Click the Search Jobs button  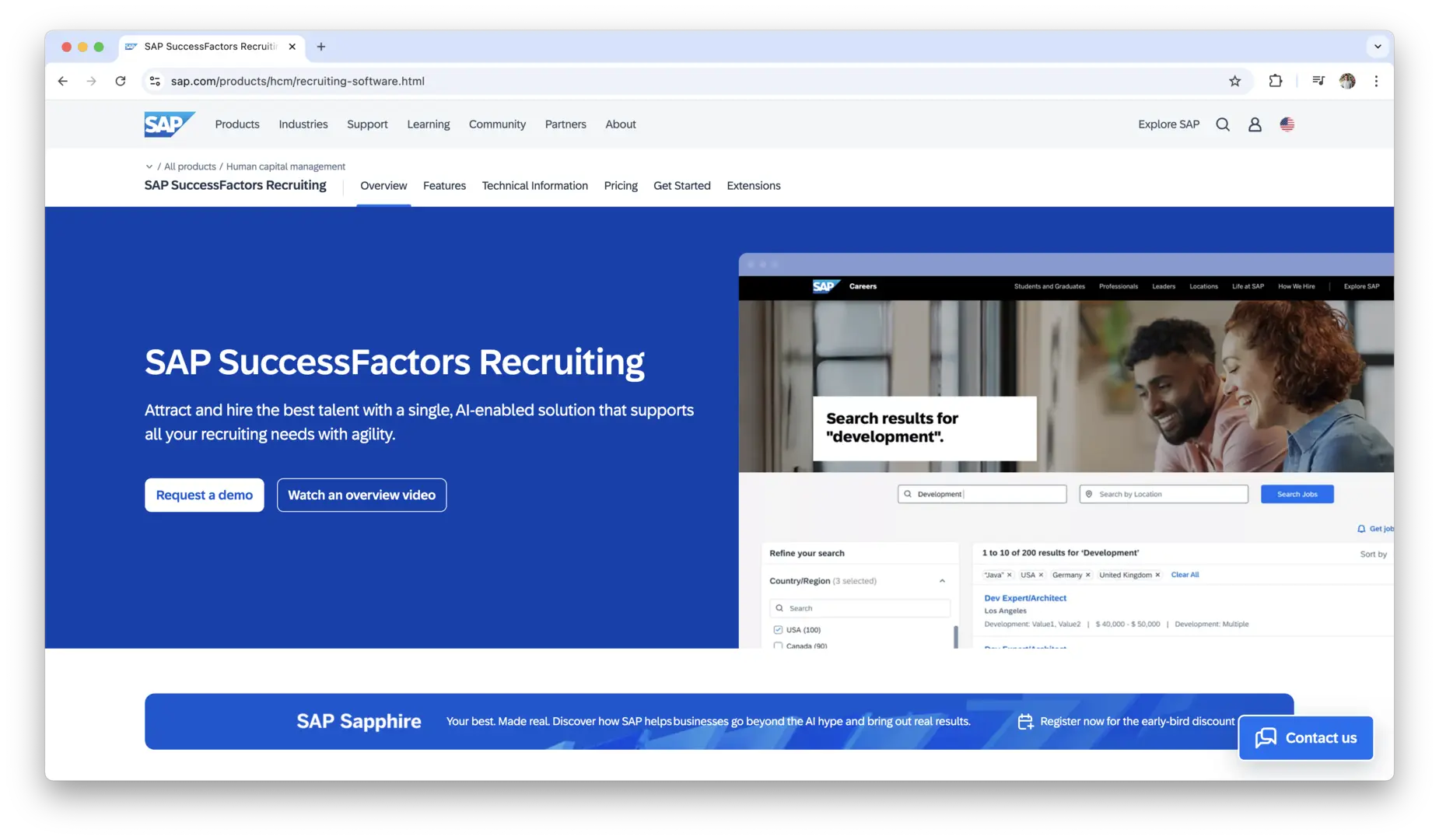tap(1297, 495)
